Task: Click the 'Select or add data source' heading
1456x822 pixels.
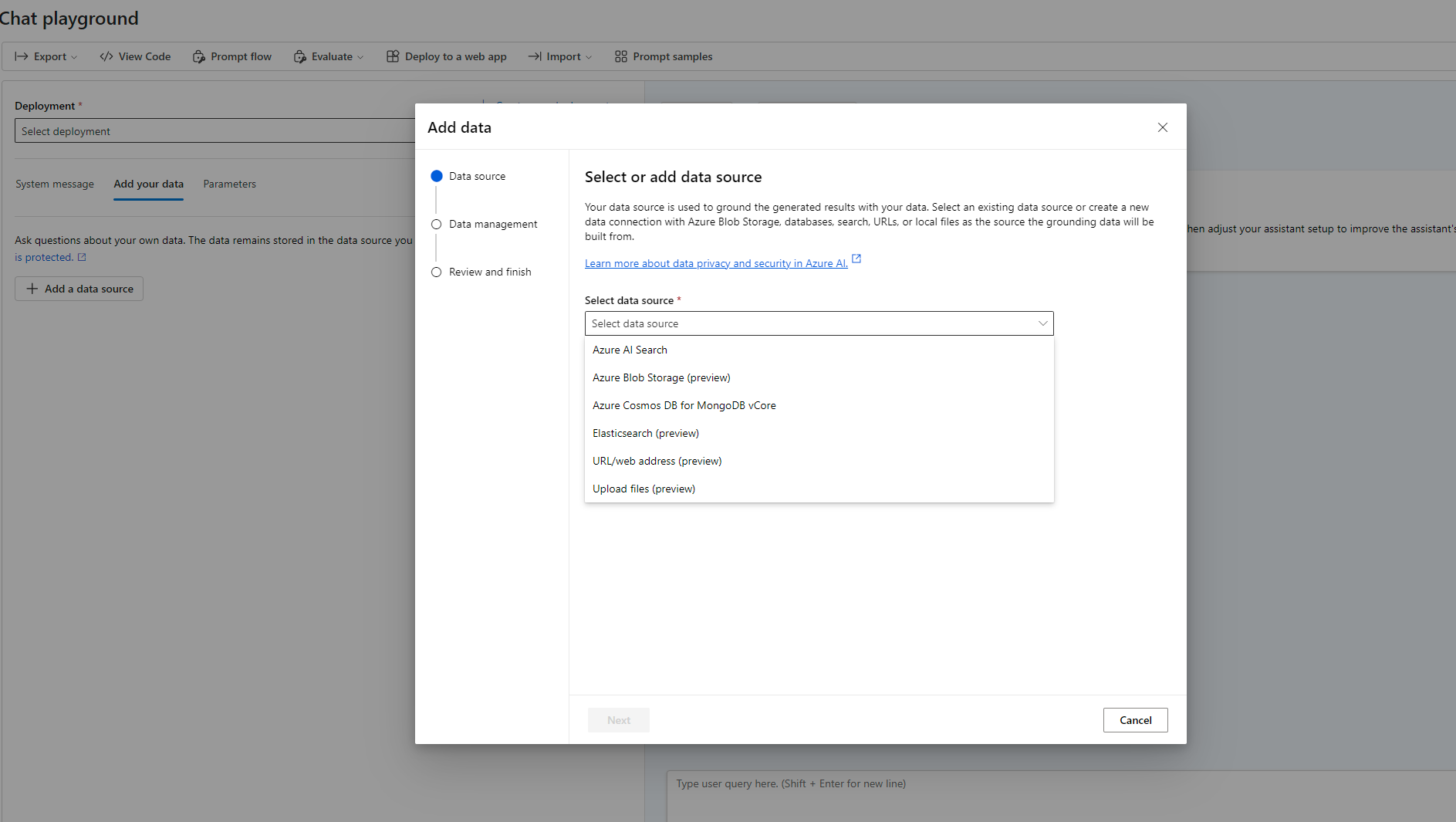Action: 673,177
